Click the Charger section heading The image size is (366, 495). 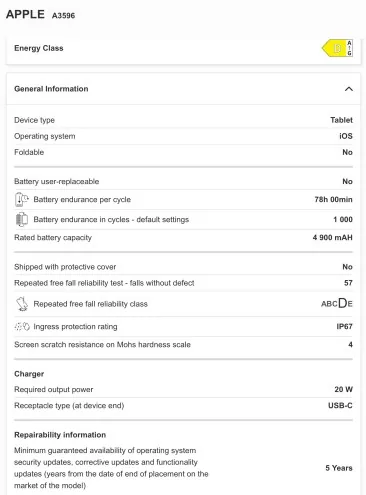point(29,374)
